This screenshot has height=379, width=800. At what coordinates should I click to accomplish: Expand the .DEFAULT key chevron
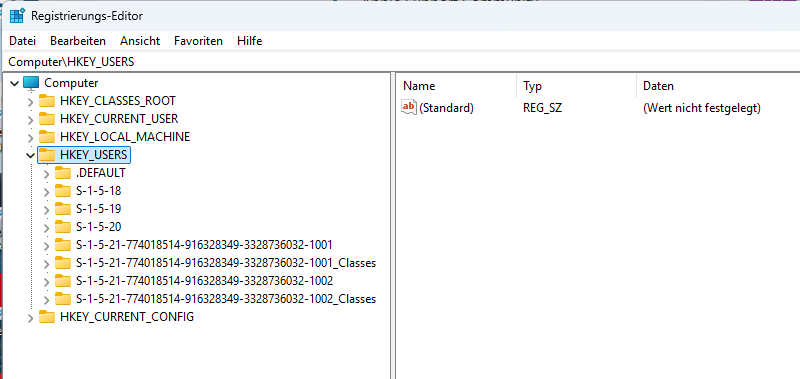(46, 174)
